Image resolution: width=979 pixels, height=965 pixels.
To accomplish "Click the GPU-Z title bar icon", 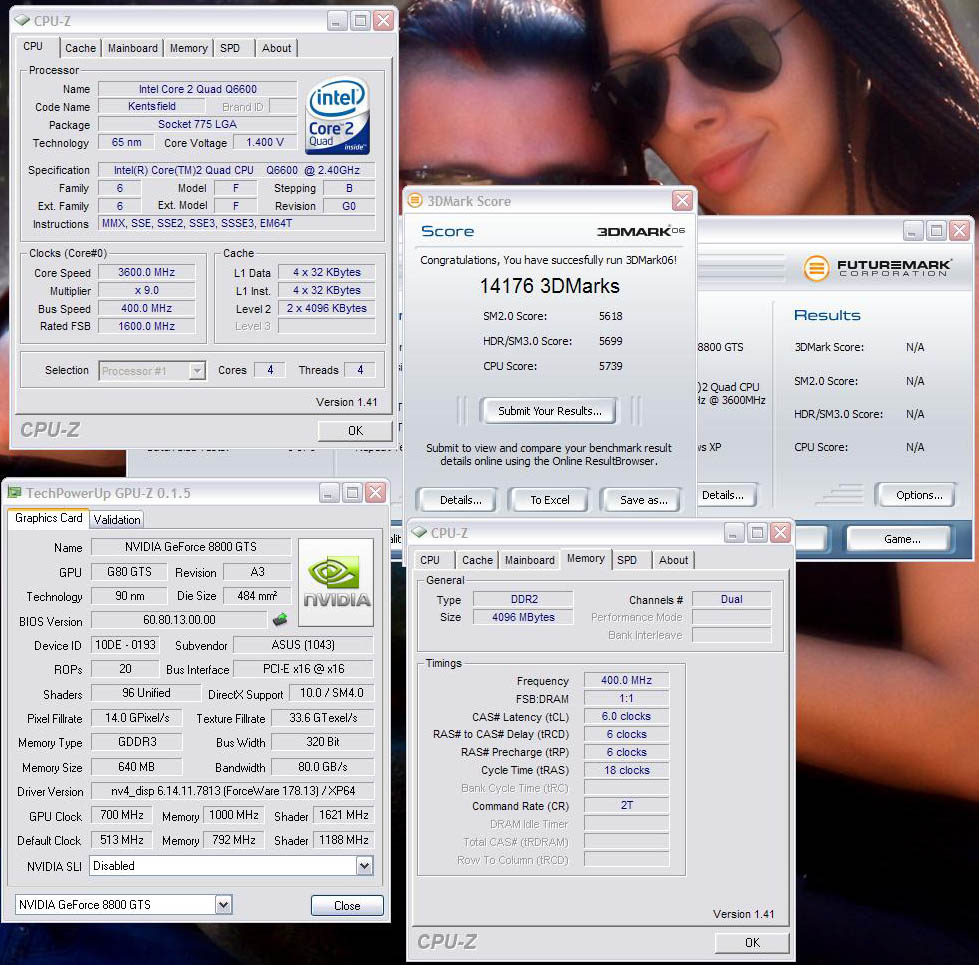I will click(x=14, y=492).
